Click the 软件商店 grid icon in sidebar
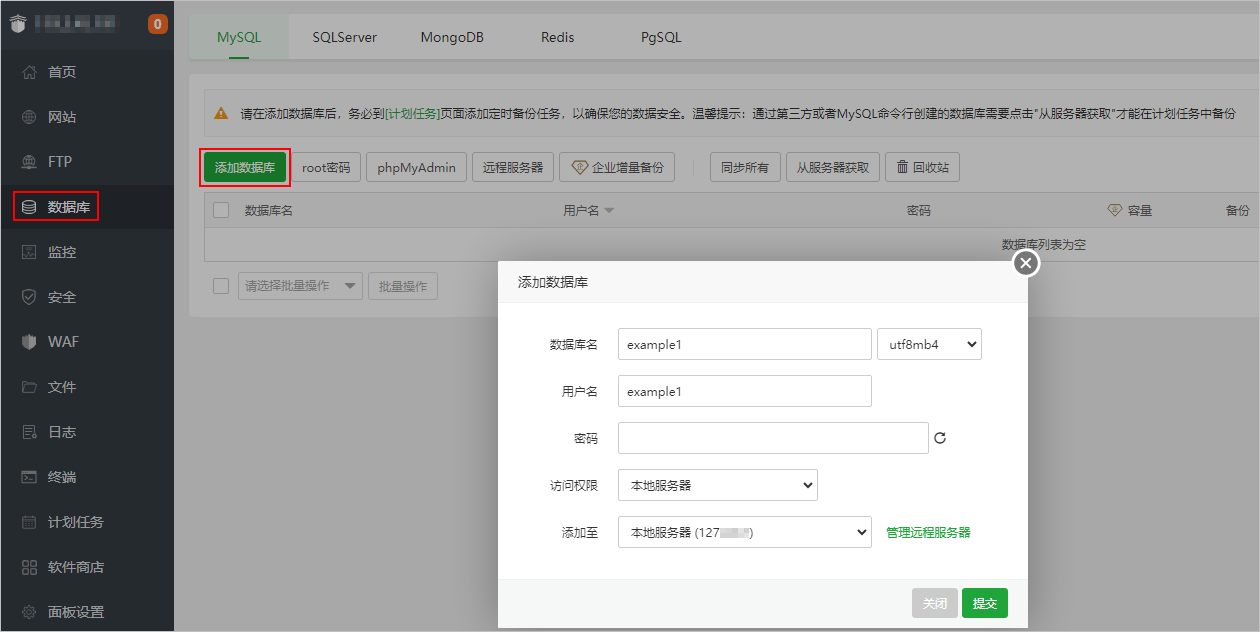This screenshot has width=1260, height=632. click(29, 567)
